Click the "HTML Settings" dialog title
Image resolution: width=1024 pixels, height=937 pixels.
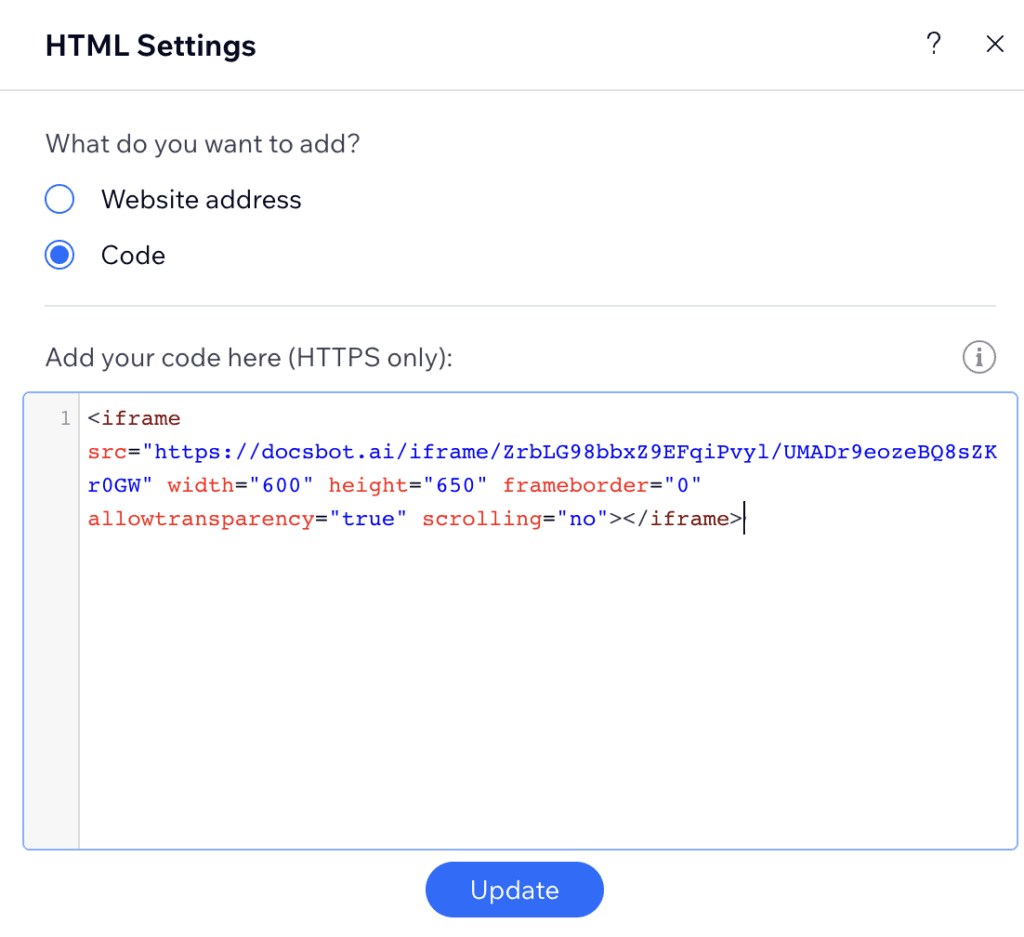click(151, 45)
